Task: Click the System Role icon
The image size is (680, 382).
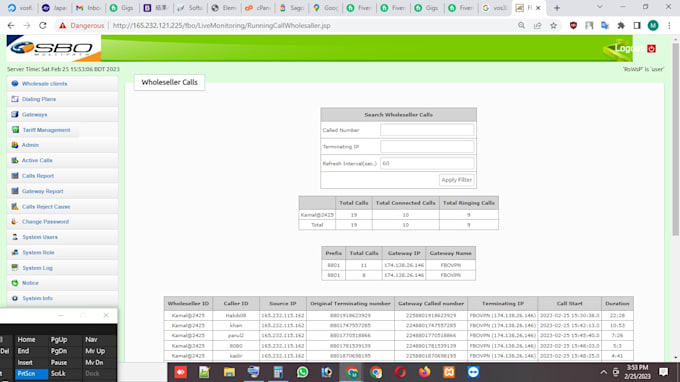Action: coord(15,252)
